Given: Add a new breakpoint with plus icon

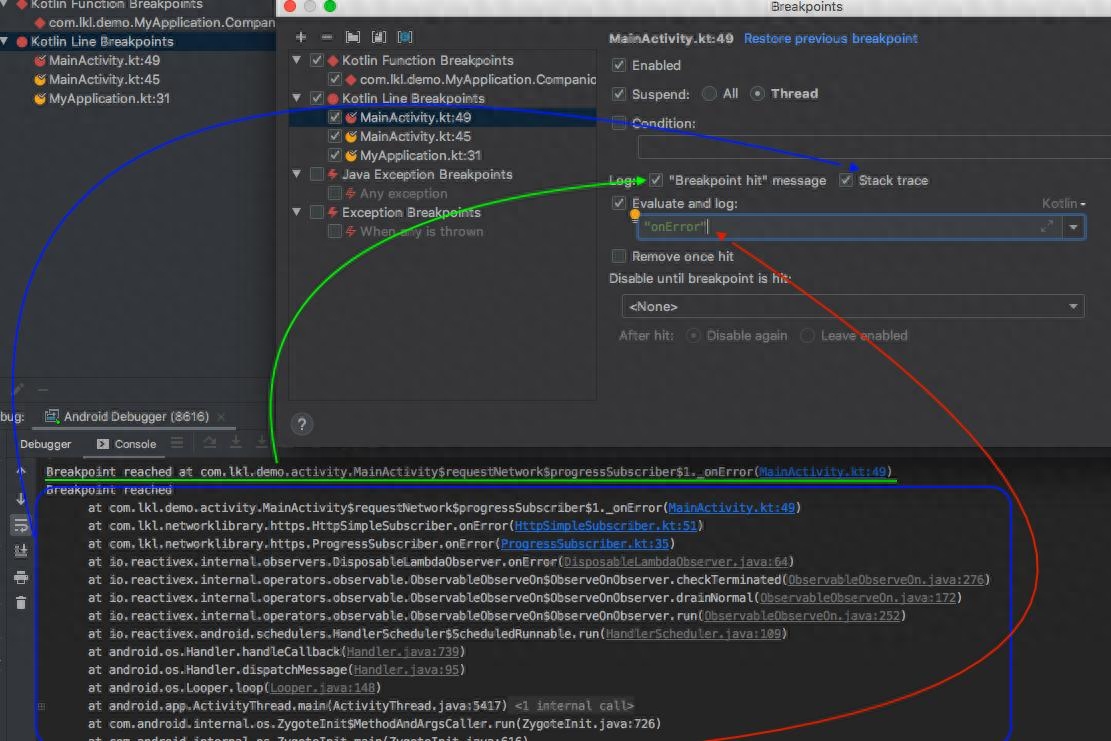Looking at the screenshot, I should coord(301,37).
